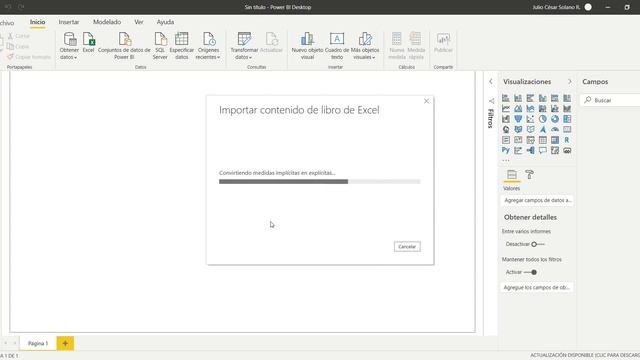
Task: Click the Actualización disponible status link
Action: point(585,355)
